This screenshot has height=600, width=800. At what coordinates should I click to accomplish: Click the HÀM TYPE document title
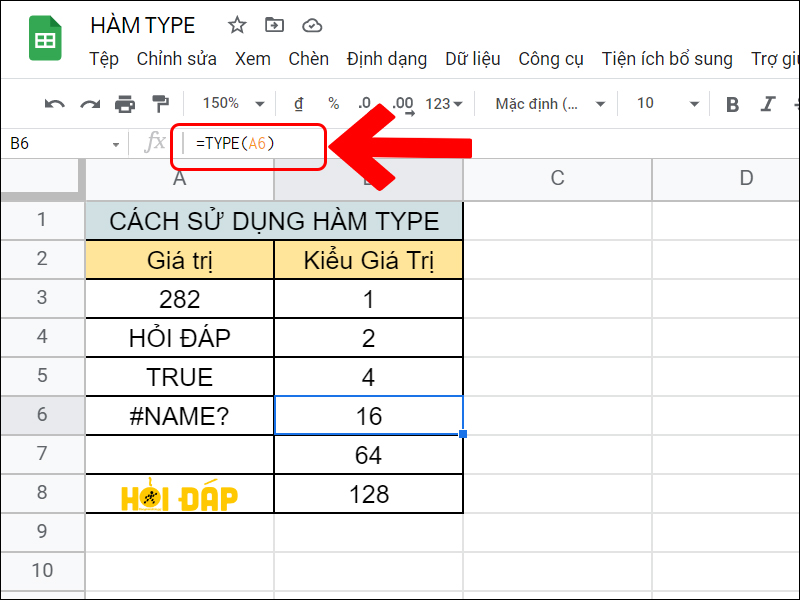coord(143,25)
